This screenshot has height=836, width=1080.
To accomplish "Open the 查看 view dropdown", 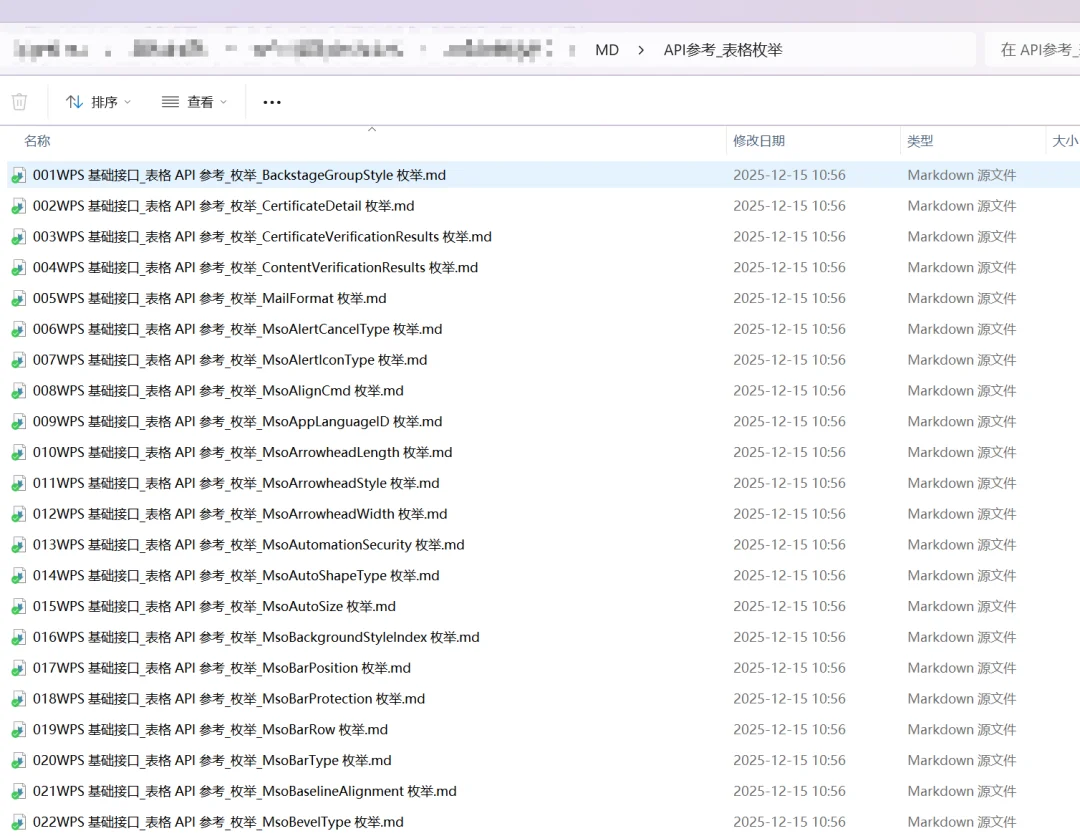I will click(x=194, y=102).
